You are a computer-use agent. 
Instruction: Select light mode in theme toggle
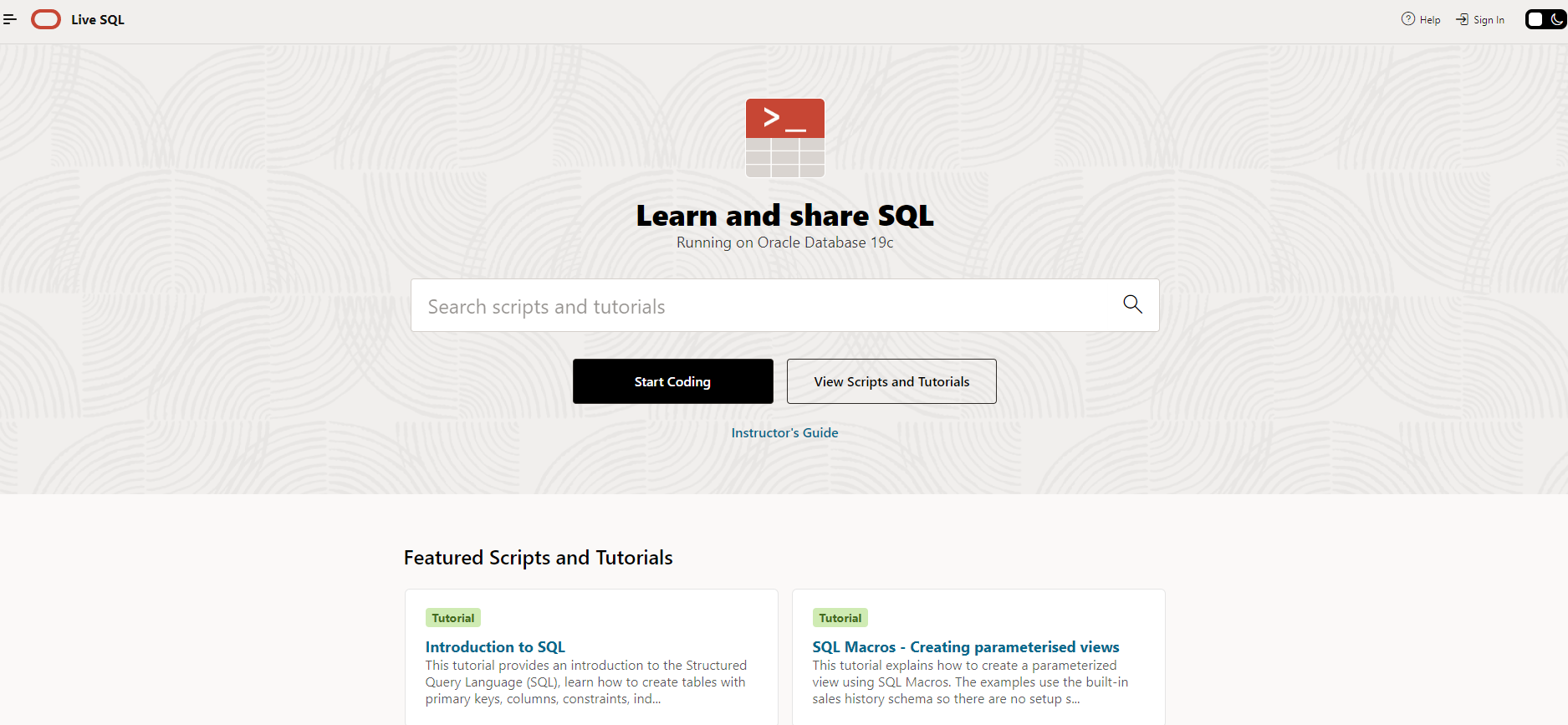click(1536, 19)
